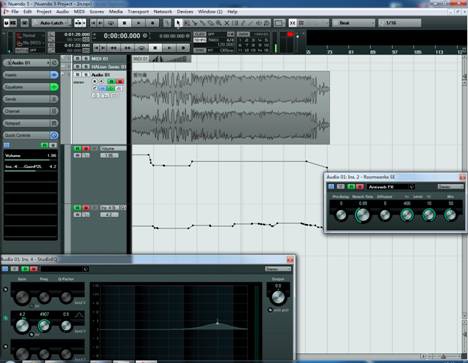The width and height of the screenshot is (468, 363).
Task: Select the Zoom magnifier tool
Action: [x=219, y=23]
